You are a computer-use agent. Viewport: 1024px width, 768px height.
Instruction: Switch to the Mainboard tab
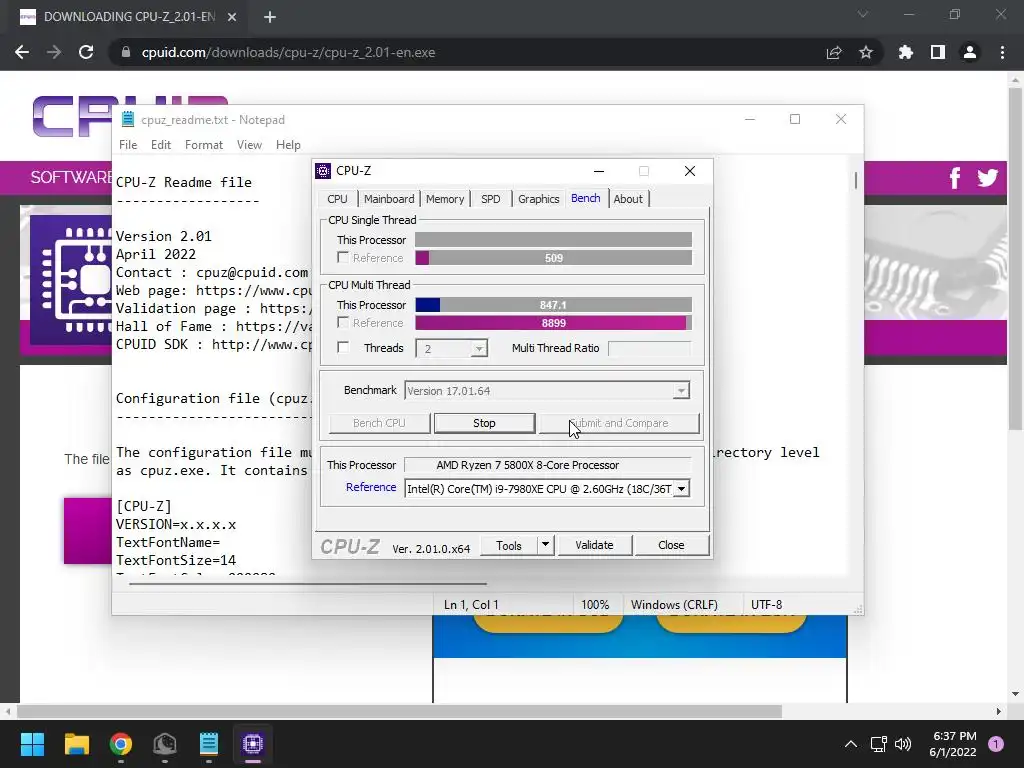click(389, 199)
